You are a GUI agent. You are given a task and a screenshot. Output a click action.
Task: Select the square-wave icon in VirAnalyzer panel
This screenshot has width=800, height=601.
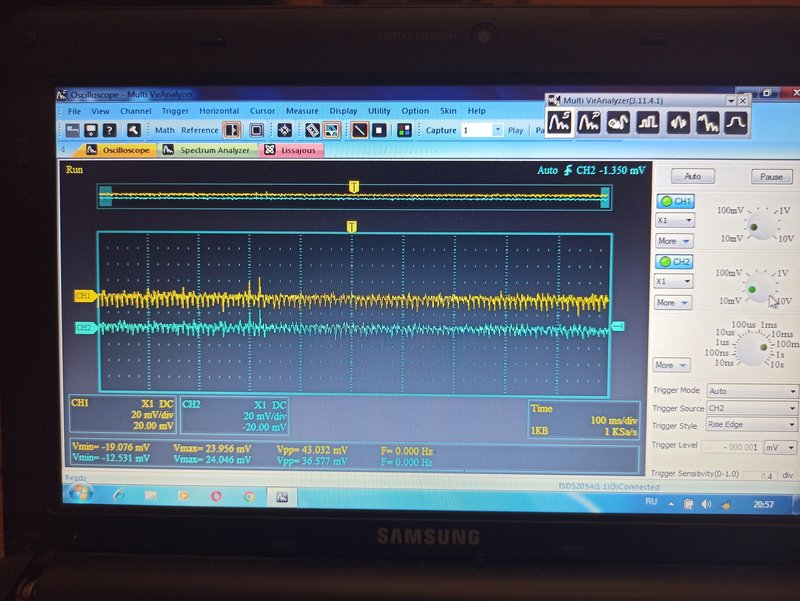(x=648, y=122)
